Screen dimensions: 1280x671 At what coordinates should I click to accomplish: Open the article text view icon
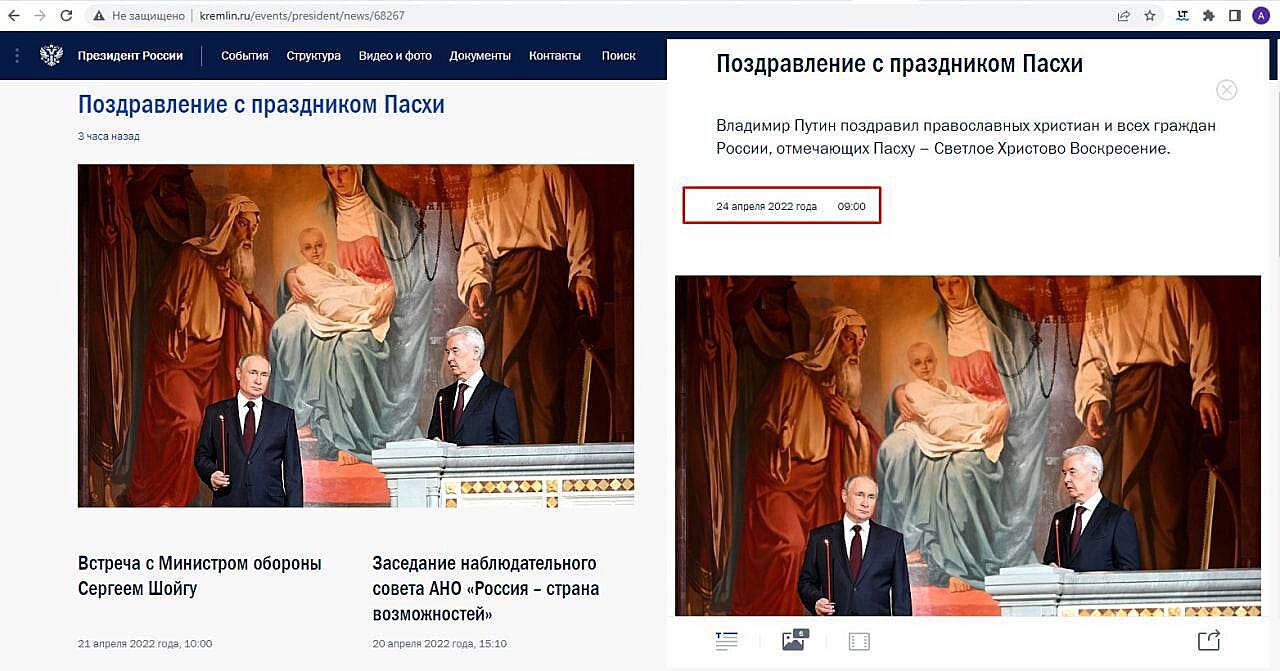[726, 641]
